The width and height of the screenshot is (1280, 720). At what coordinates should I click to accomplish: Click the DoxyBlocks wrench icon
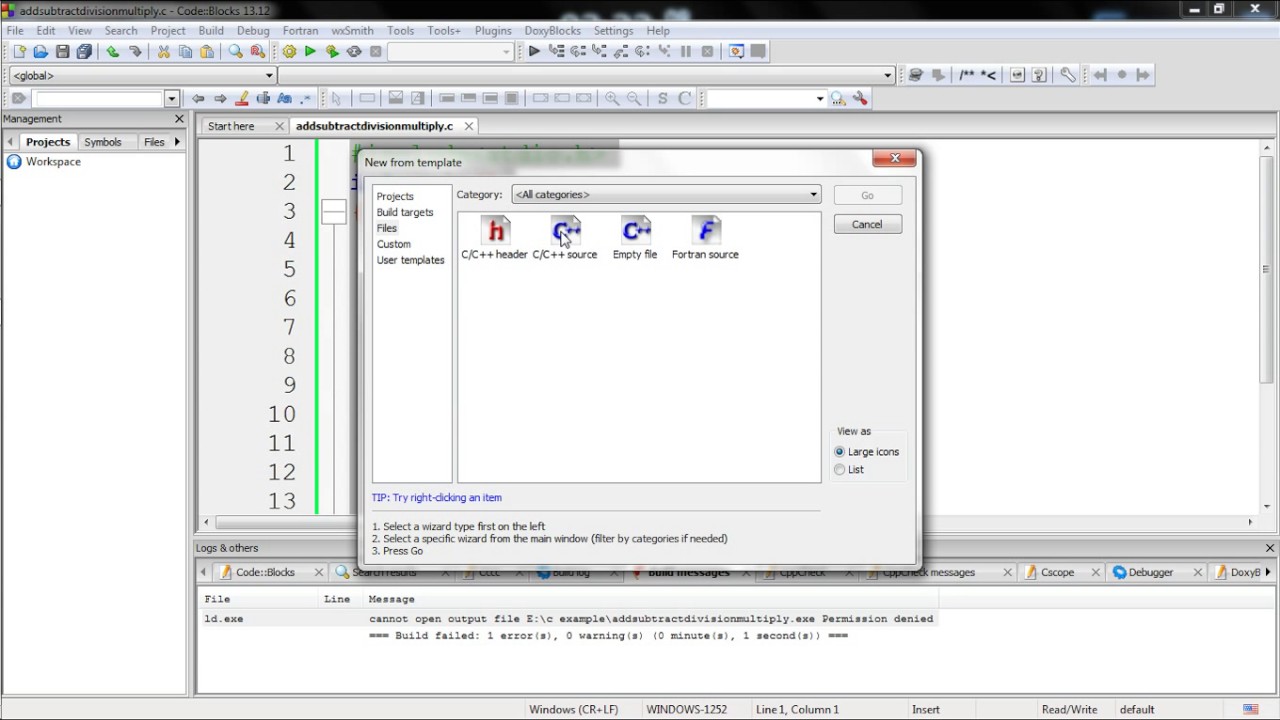[1068, 75]
